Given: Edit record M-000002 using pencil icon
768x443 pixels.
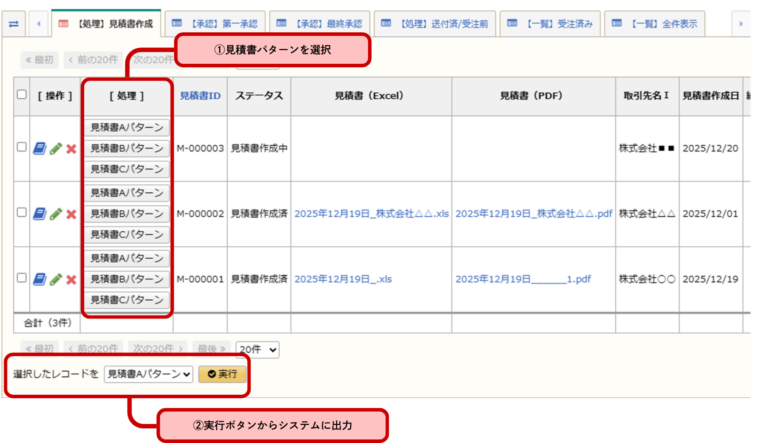Looking at the screenshot, I should 56,214.
